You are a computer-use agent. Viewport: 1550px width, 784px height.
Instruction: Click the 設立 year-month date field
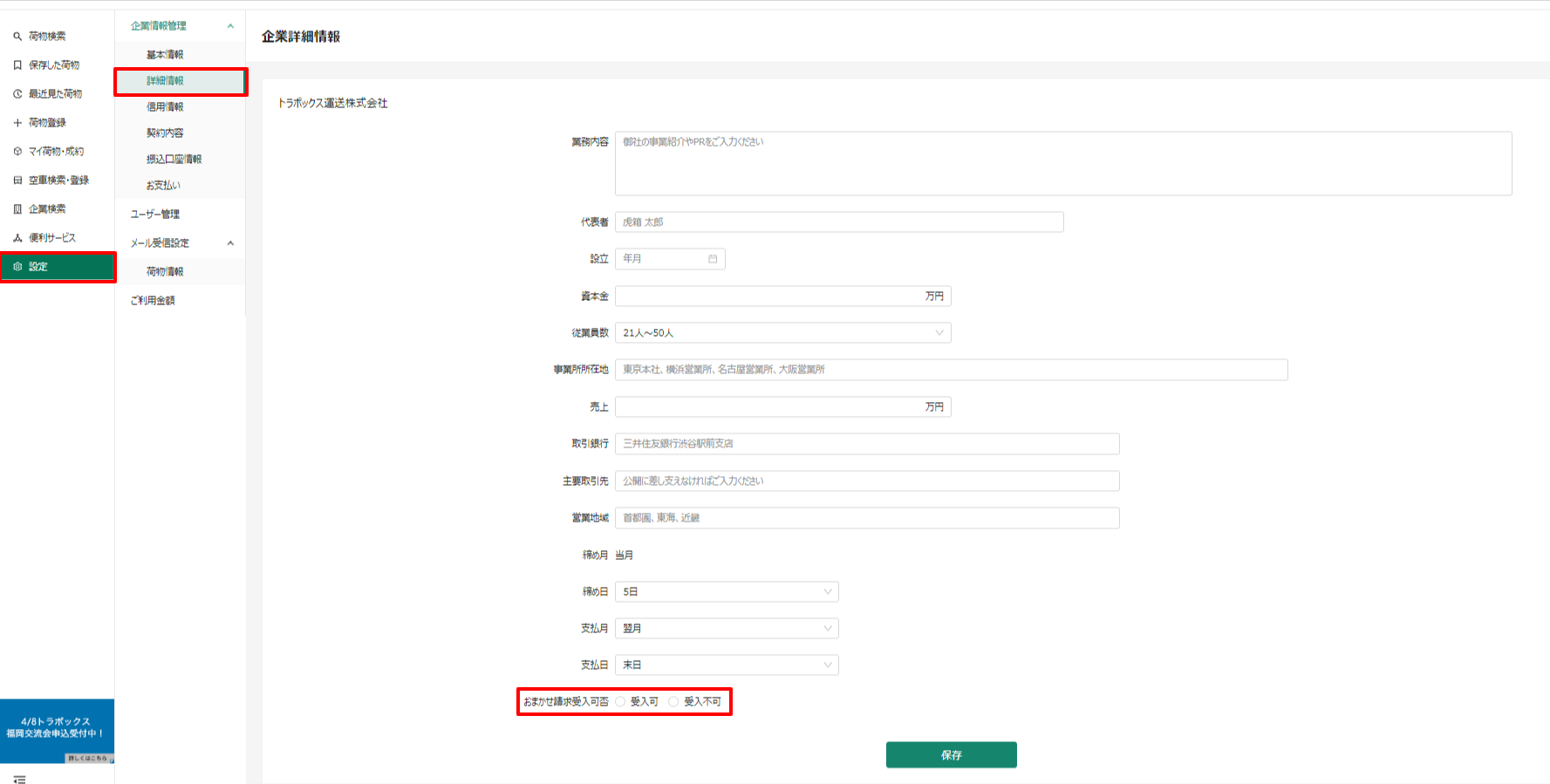tap(670, 259)
